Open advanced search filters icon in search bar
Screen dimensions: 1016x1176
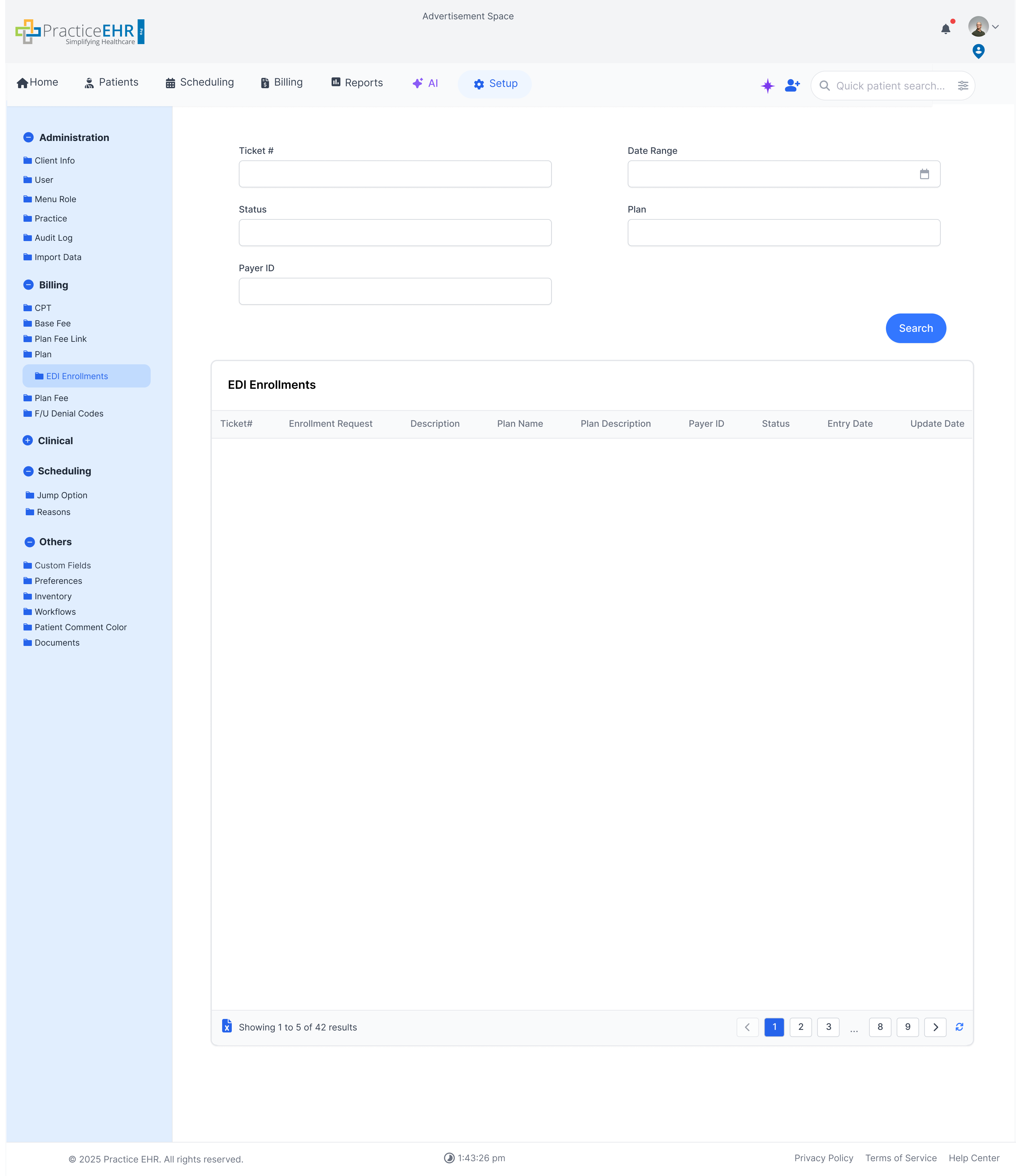click(x=963, y=86)
